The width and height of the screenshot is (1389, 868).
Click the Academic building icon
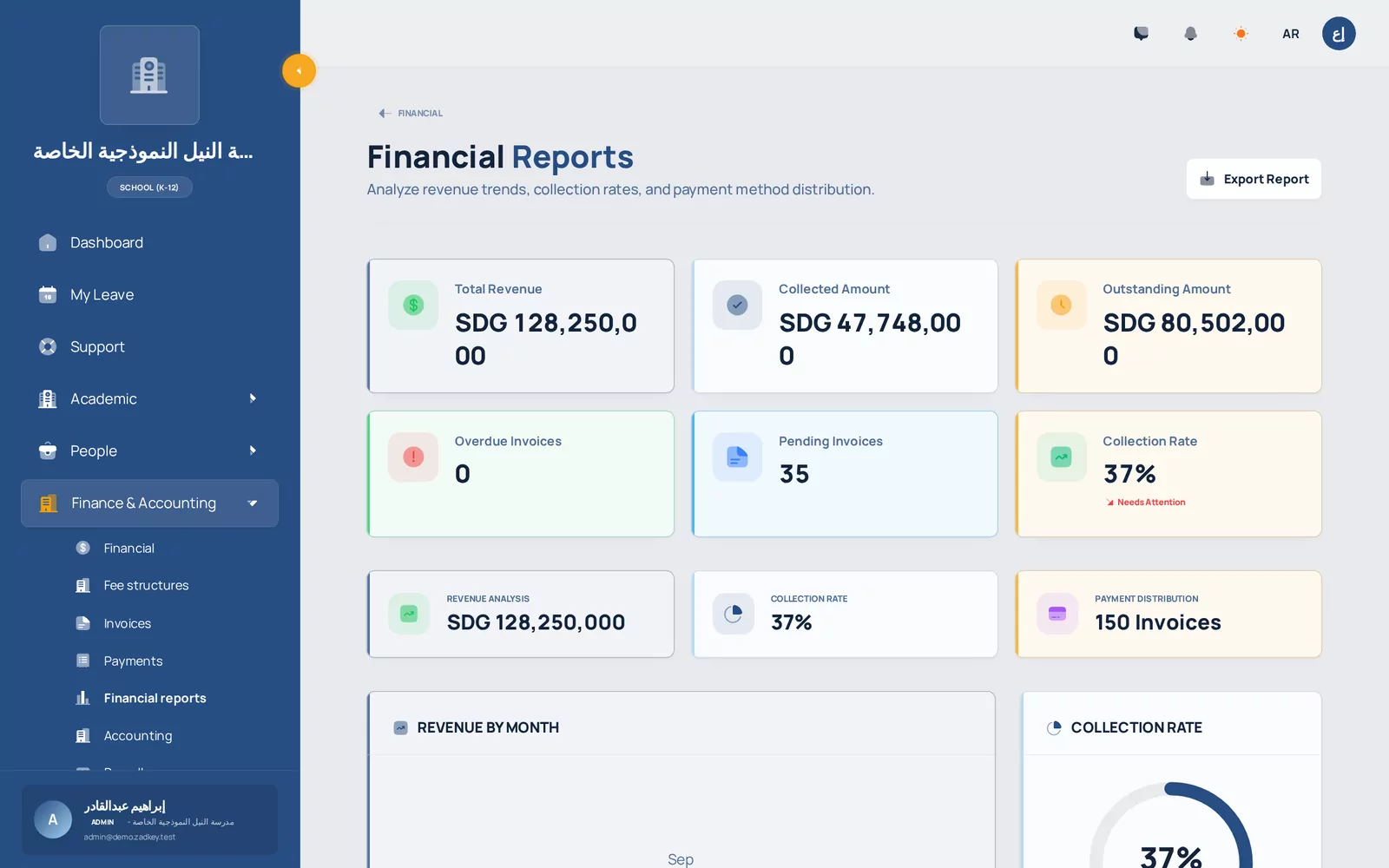coord(48,399)
